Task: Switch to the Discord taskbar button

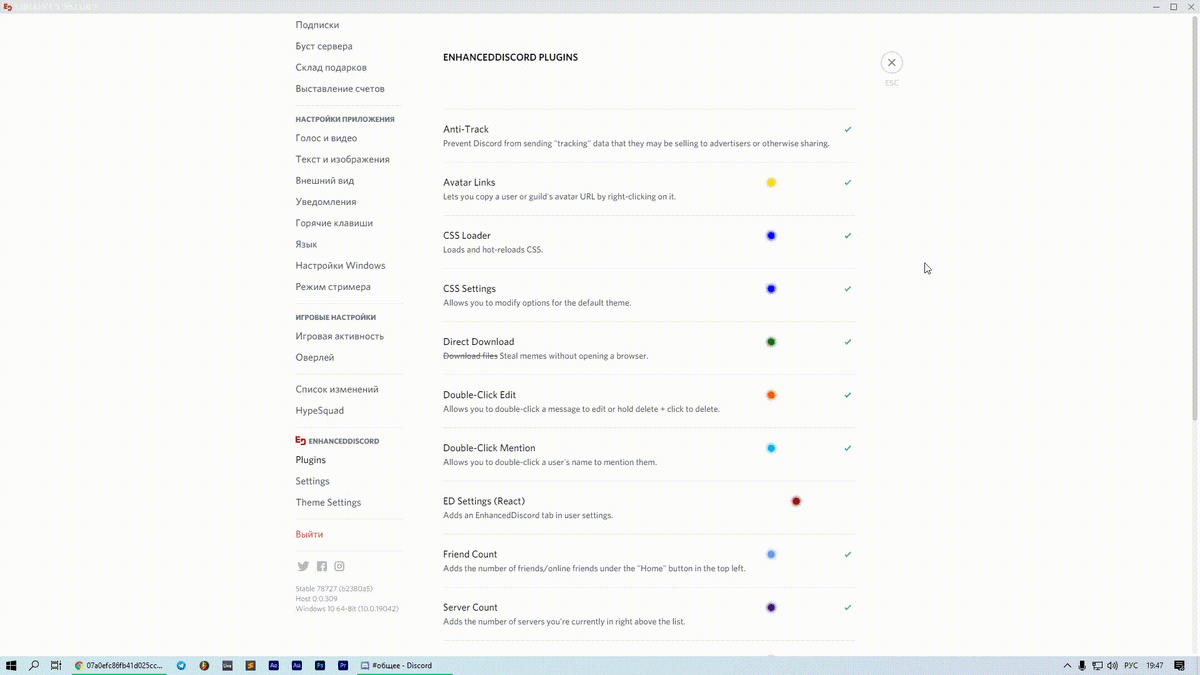Action: [x=405, y=665]
